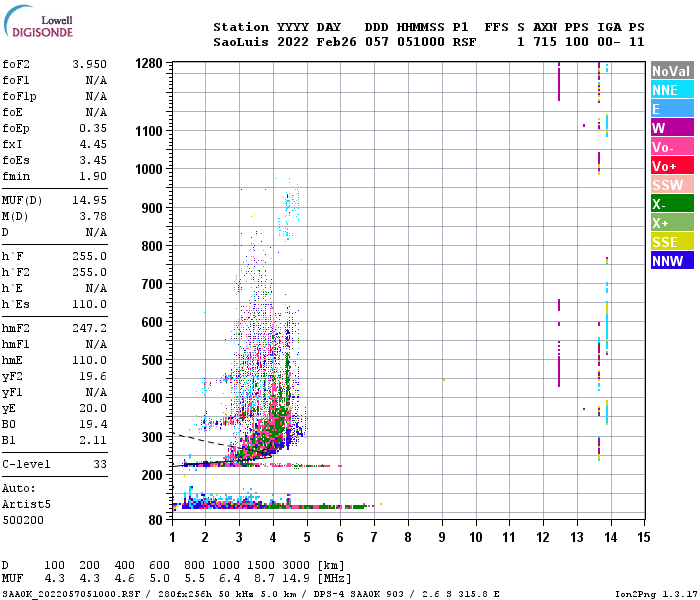Image resolution: width=700 pixels, height=600 pixels.
Task: Click the SAA0K_2022057051000.RSF filename
Action: tap(71, 594)
